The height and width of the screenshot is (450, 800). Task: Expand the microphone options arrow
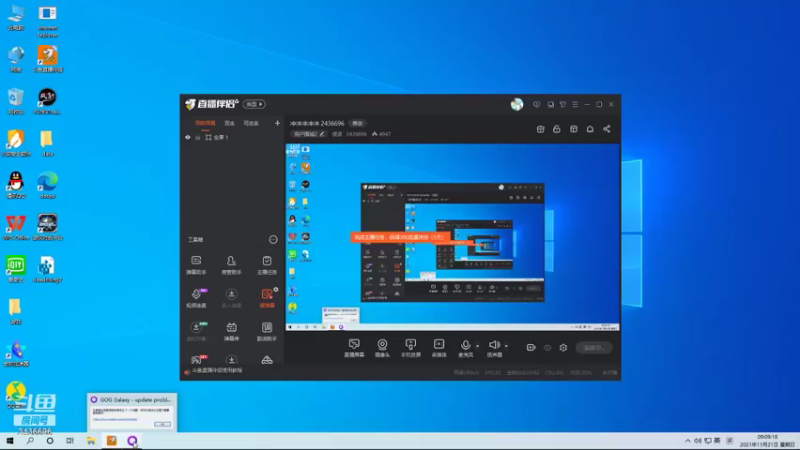[x=478, y=346]
